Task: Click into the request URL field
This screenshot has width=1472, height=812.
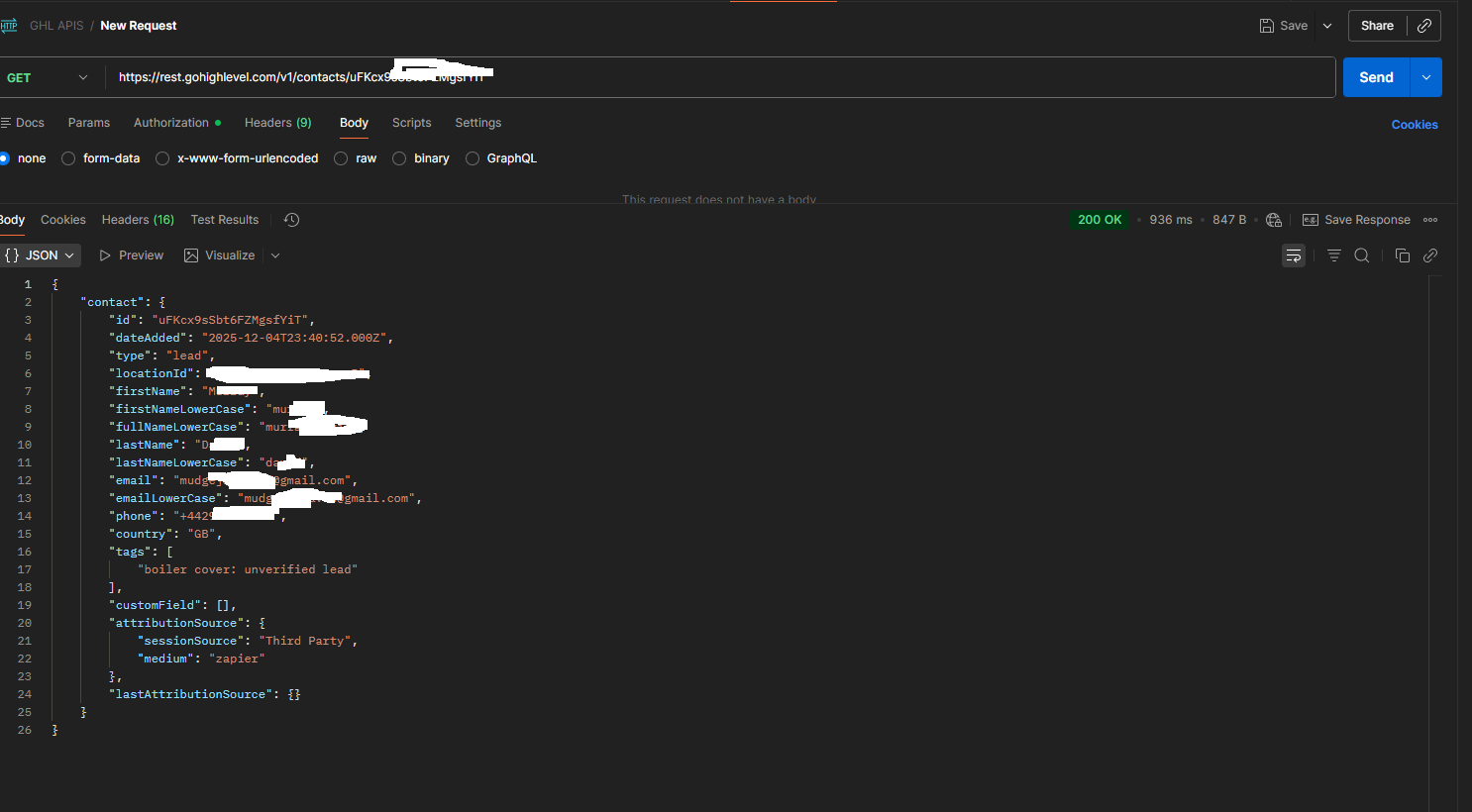Action: 720,77
